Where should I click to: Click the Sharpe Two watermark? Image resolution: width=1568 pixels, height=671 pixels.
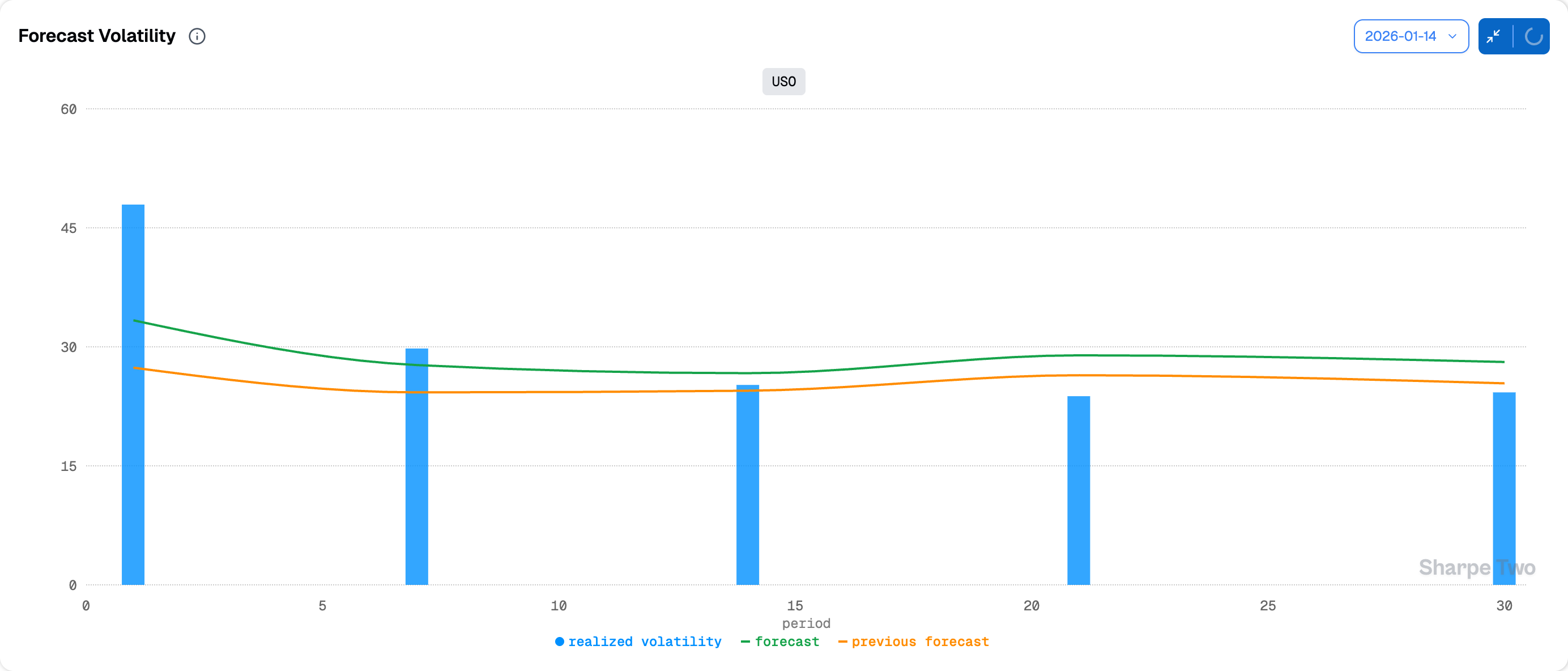coord(1477,567)
